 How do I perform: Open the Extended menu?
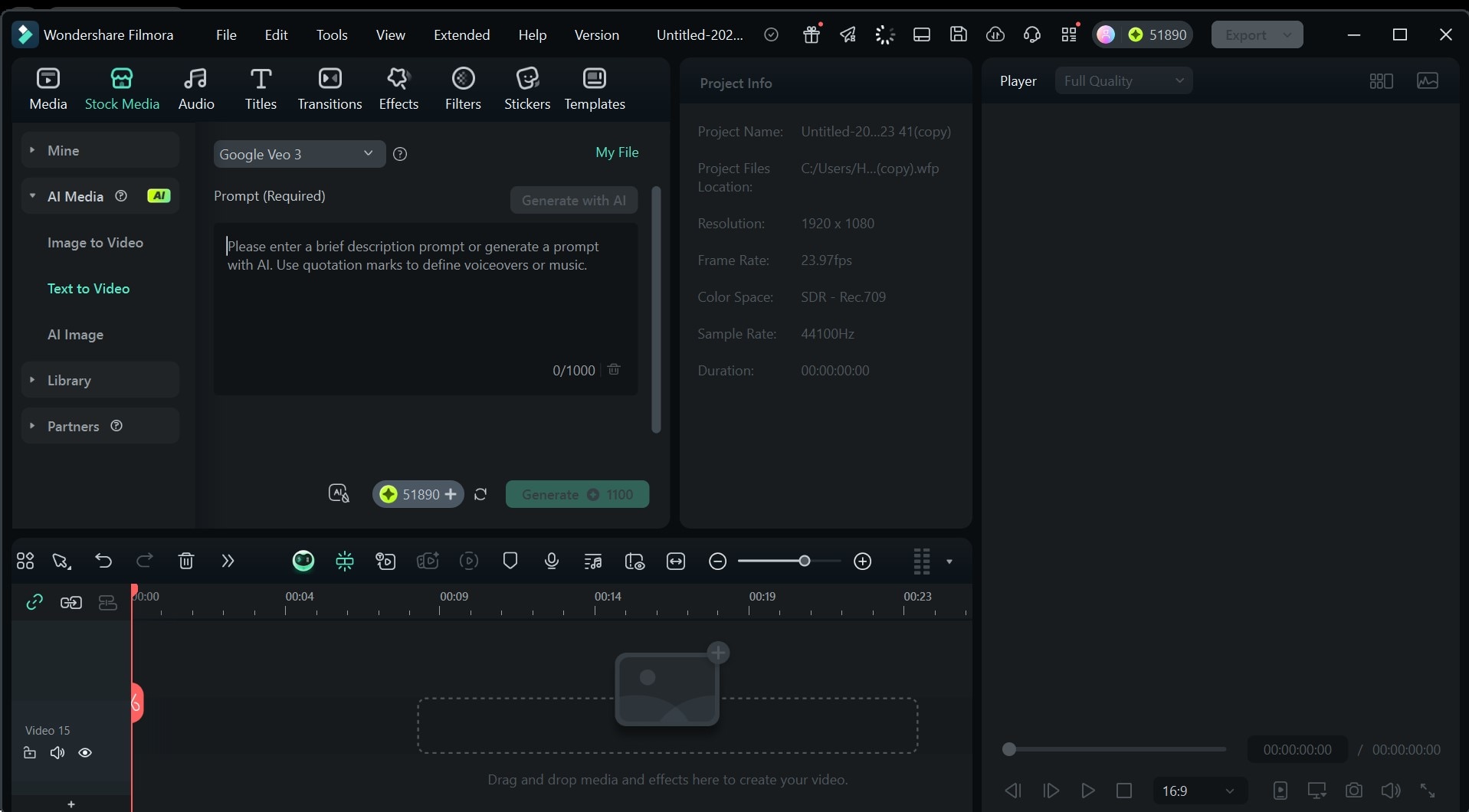[x=461, y=34]
